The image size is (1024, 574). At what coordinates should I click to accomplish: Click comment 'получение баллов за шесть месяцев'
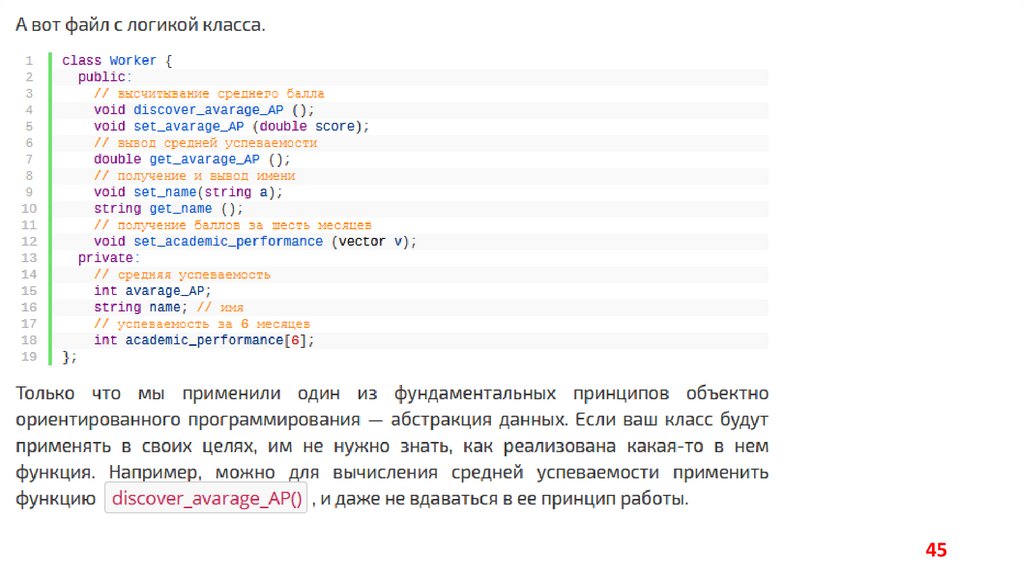tap(232, 225)
